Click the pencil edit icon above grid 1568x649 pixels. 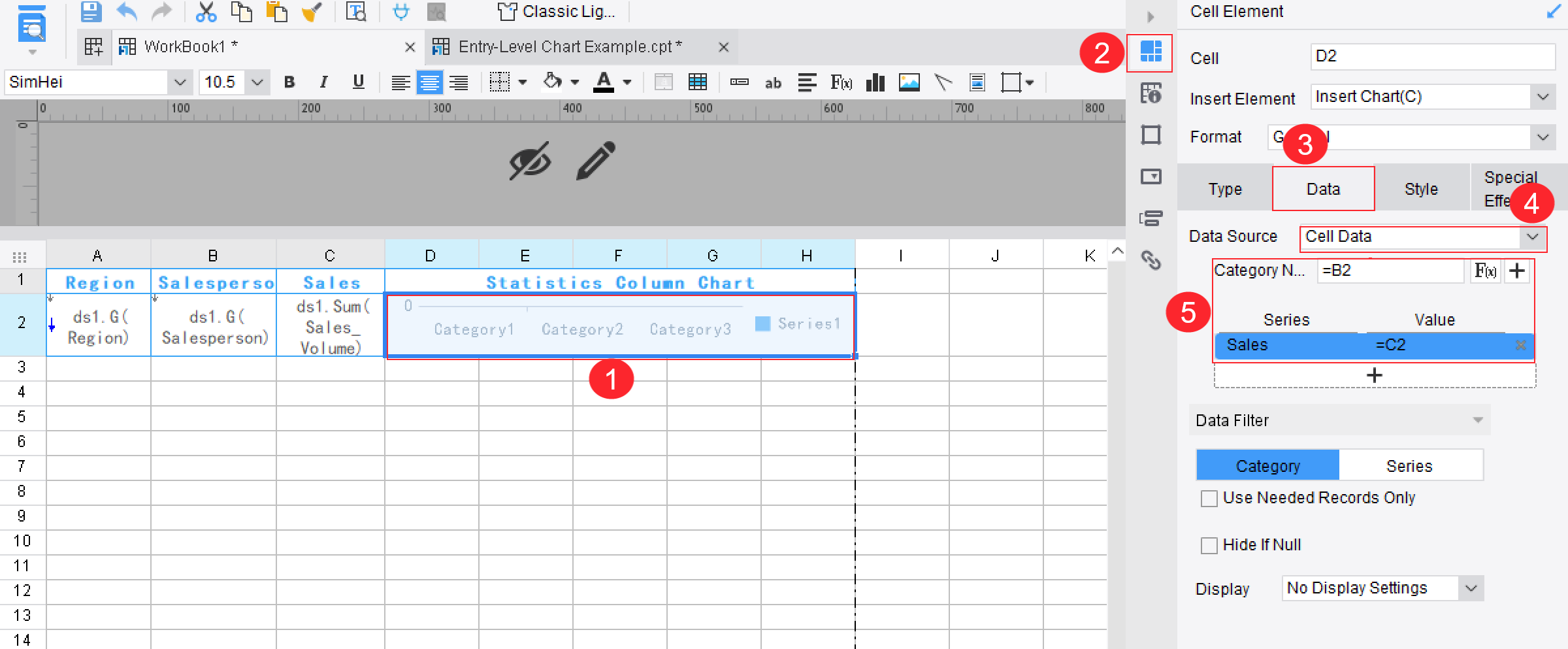[x=596, y=160]
